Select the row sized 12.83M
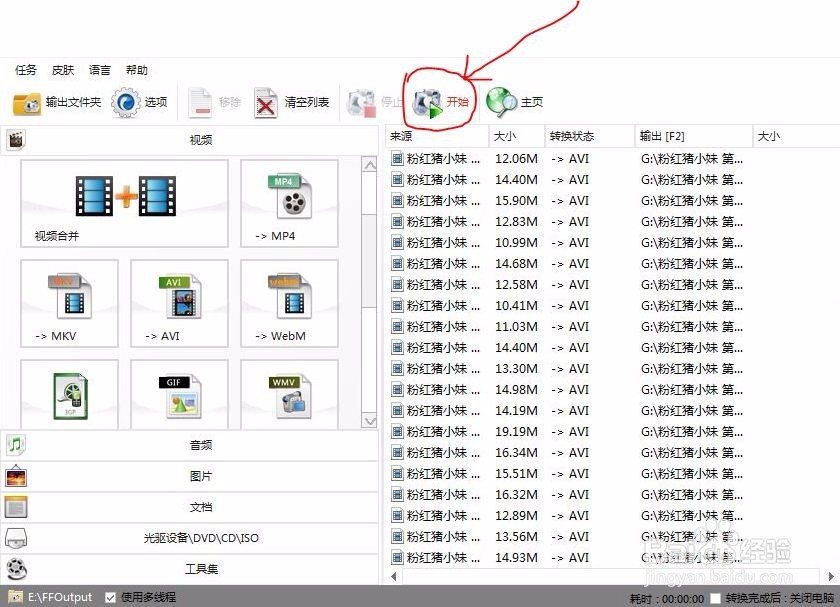The height and width of the screenshot is (607, 840). [x=612, y=221]
